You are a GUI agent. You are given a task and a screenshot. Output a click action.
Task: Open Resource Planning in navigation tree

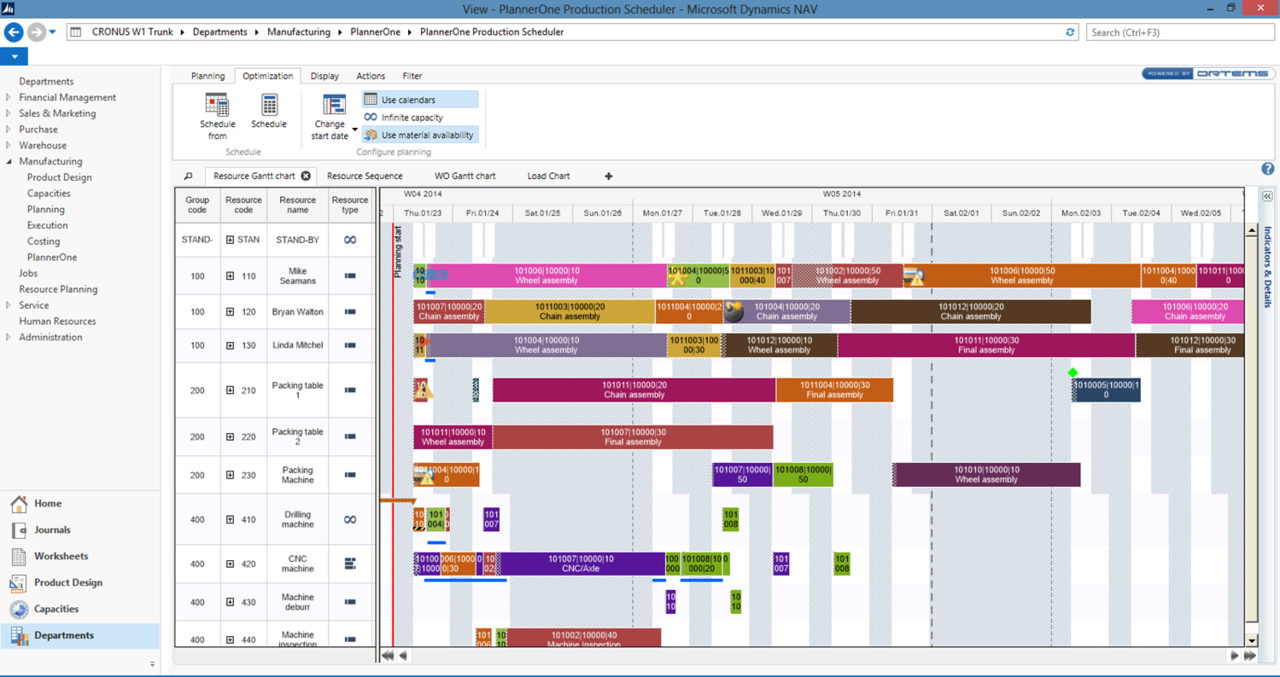(x=58, y=289)
